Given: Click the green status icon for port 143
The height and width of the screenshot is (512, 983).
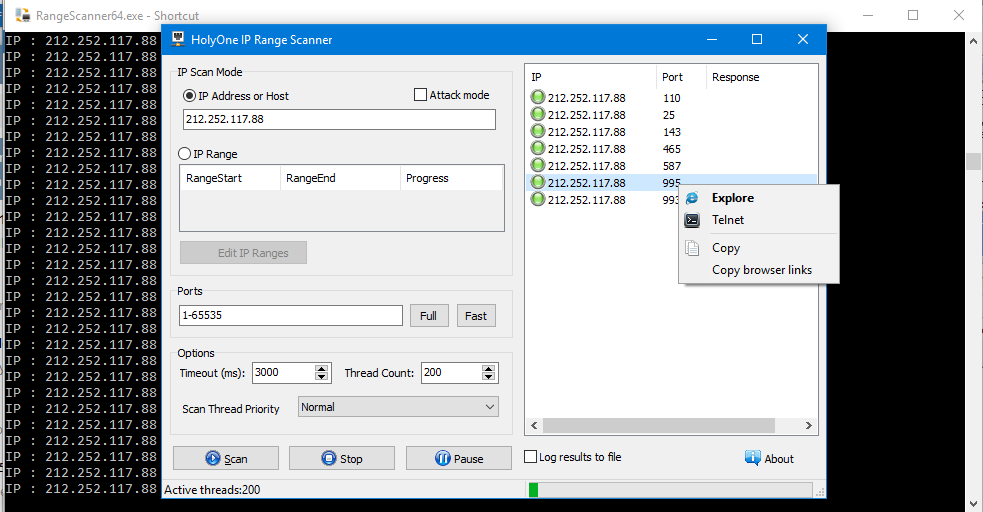Looking at the screenshot, I should point(538,132).
